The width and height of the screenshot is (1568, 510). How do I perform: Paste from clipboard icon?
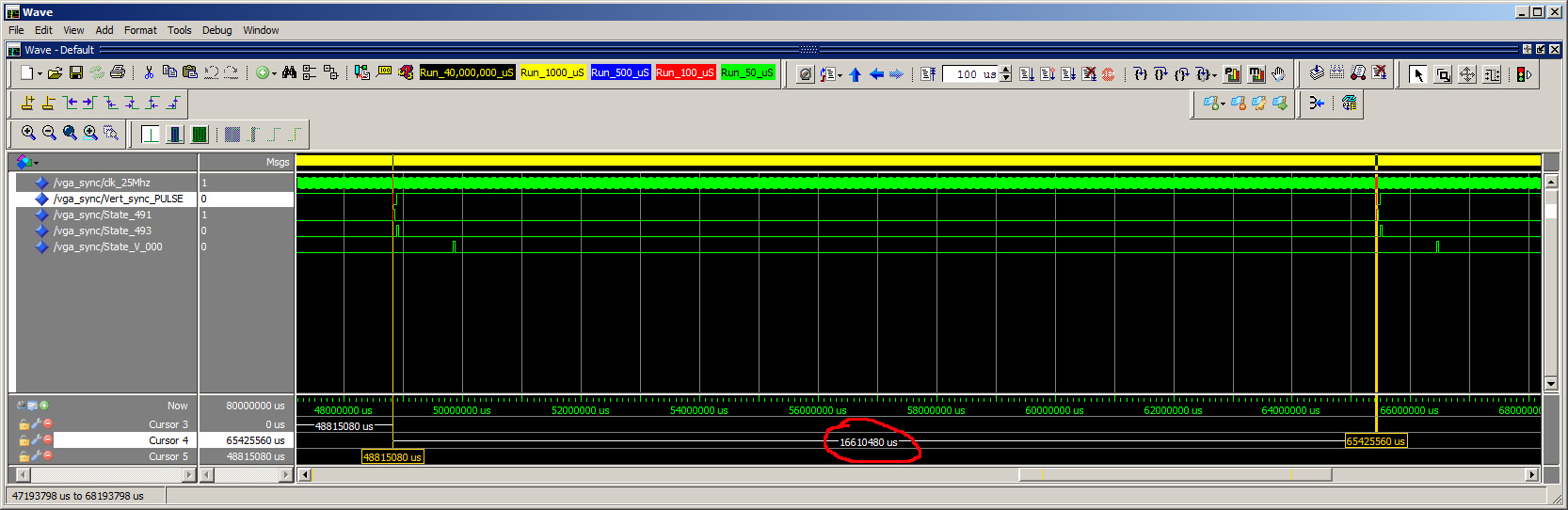point(190,72)
